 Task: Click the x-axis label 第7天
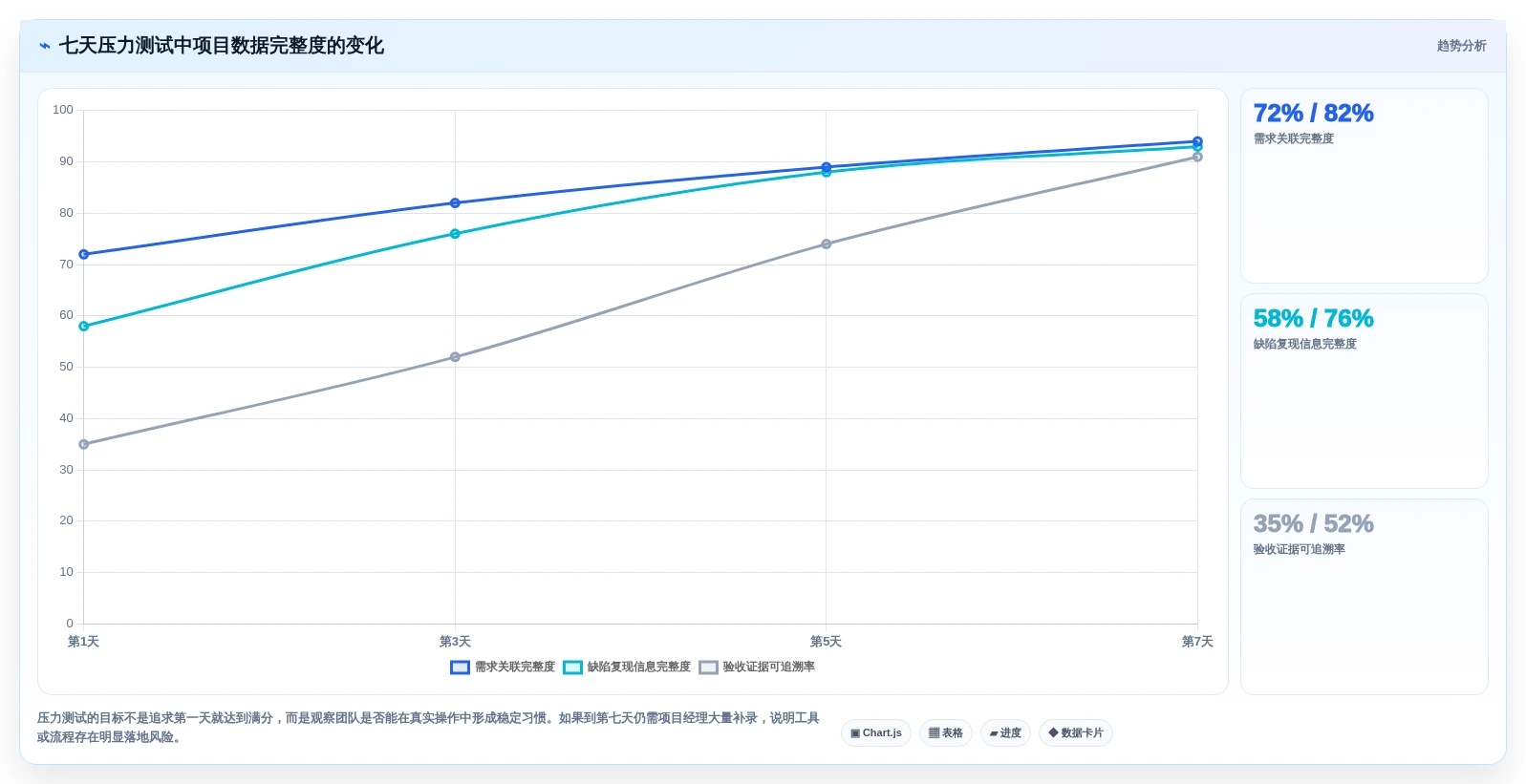1197,642
